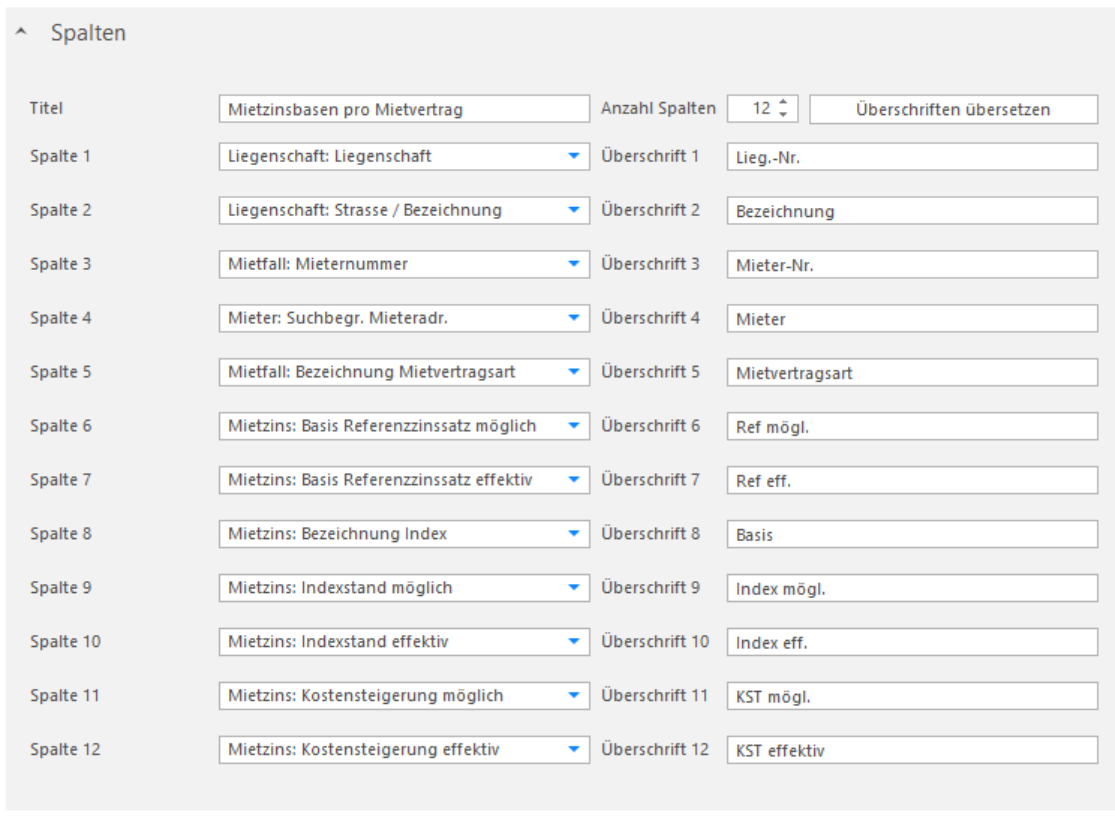Click Überschriften übersetzen button
The image size is (1115, 818).
953,109
